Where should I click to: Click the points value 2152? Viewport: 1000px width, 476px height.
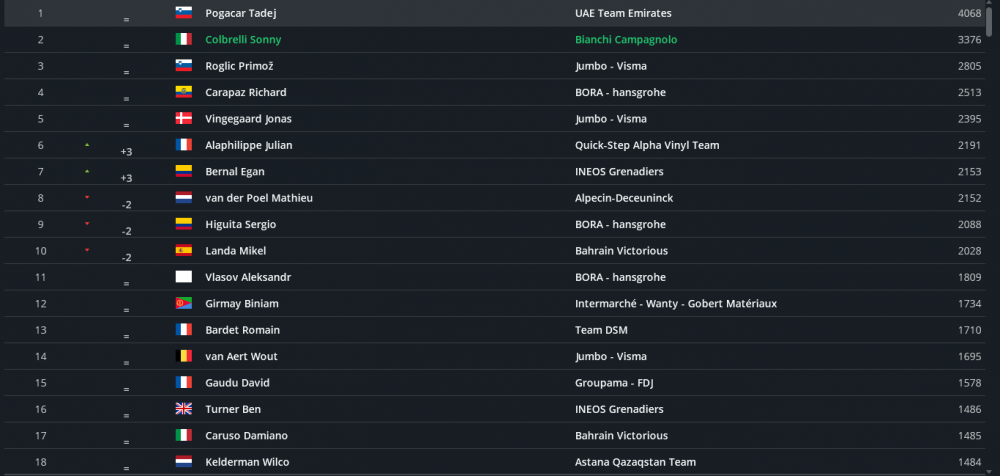(969, 198)
